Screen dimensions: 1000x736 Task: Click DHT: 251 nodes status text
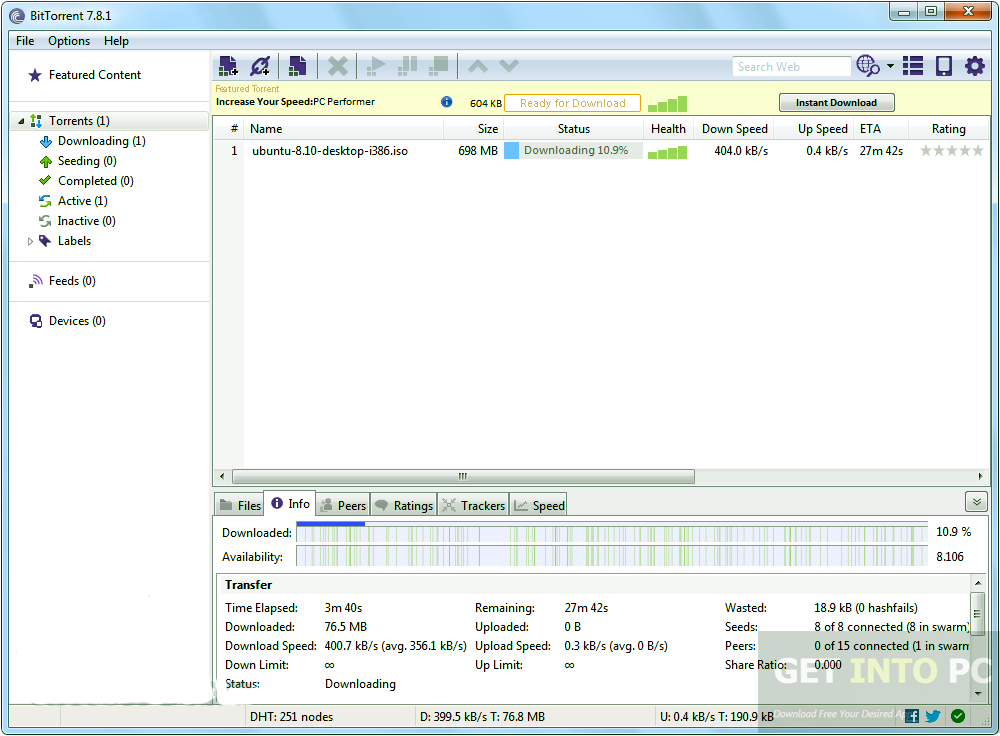click(291, 717)
